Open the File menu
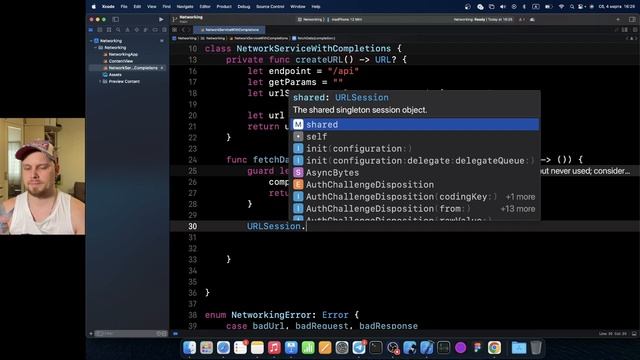640x360 pixels. tap(124, 7)
